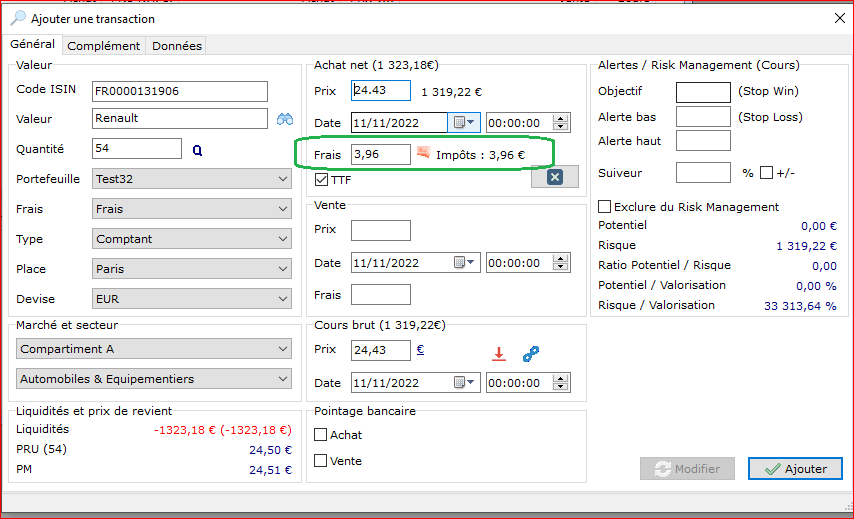Screen dimensions: 854x519
Task: Click the magnifier icon next to Quantité
Action: (197, 150)
